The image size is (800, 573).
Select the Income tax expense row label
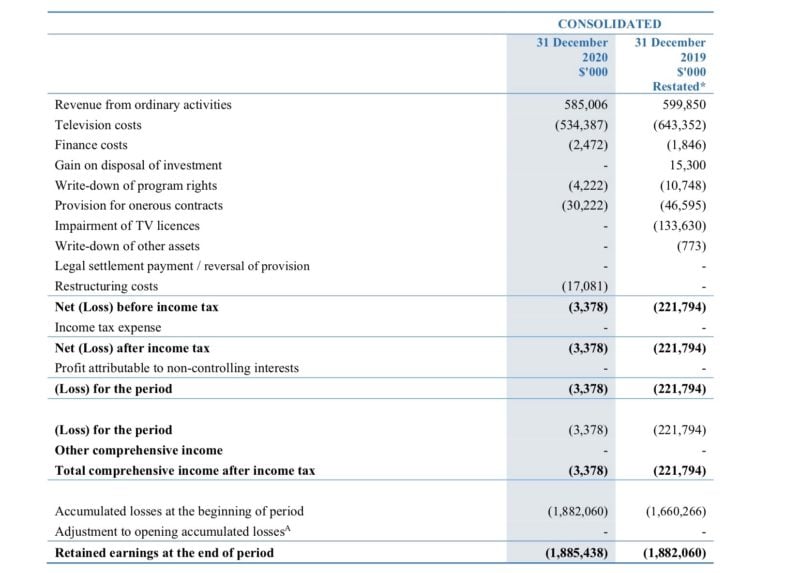[108, 327]
